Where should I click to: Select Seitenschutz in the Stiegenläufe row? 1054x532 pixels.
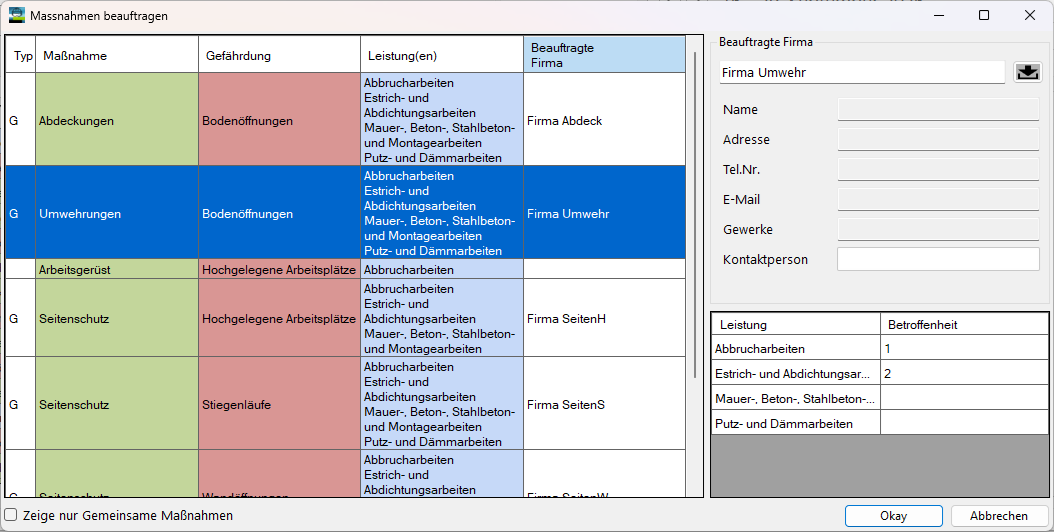pyautogui.click(x=117, y=404)
